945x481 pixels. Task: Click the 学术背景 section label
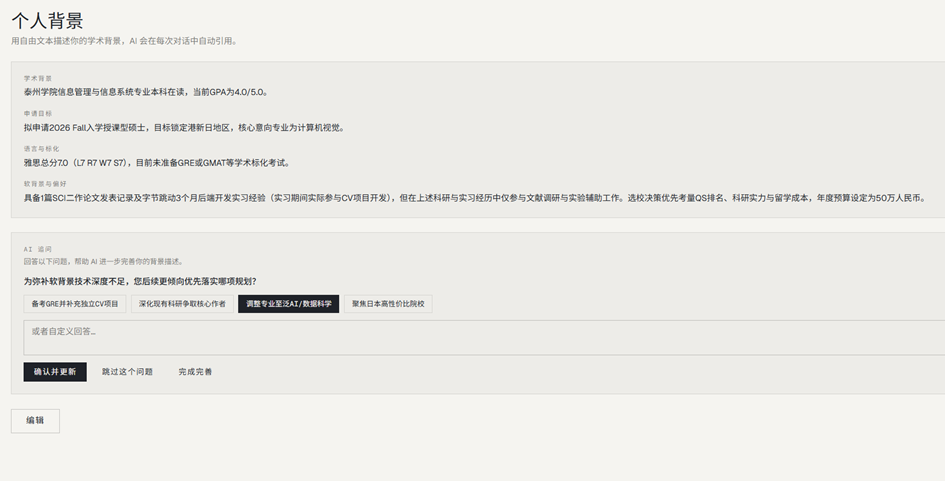coord(38,78)
